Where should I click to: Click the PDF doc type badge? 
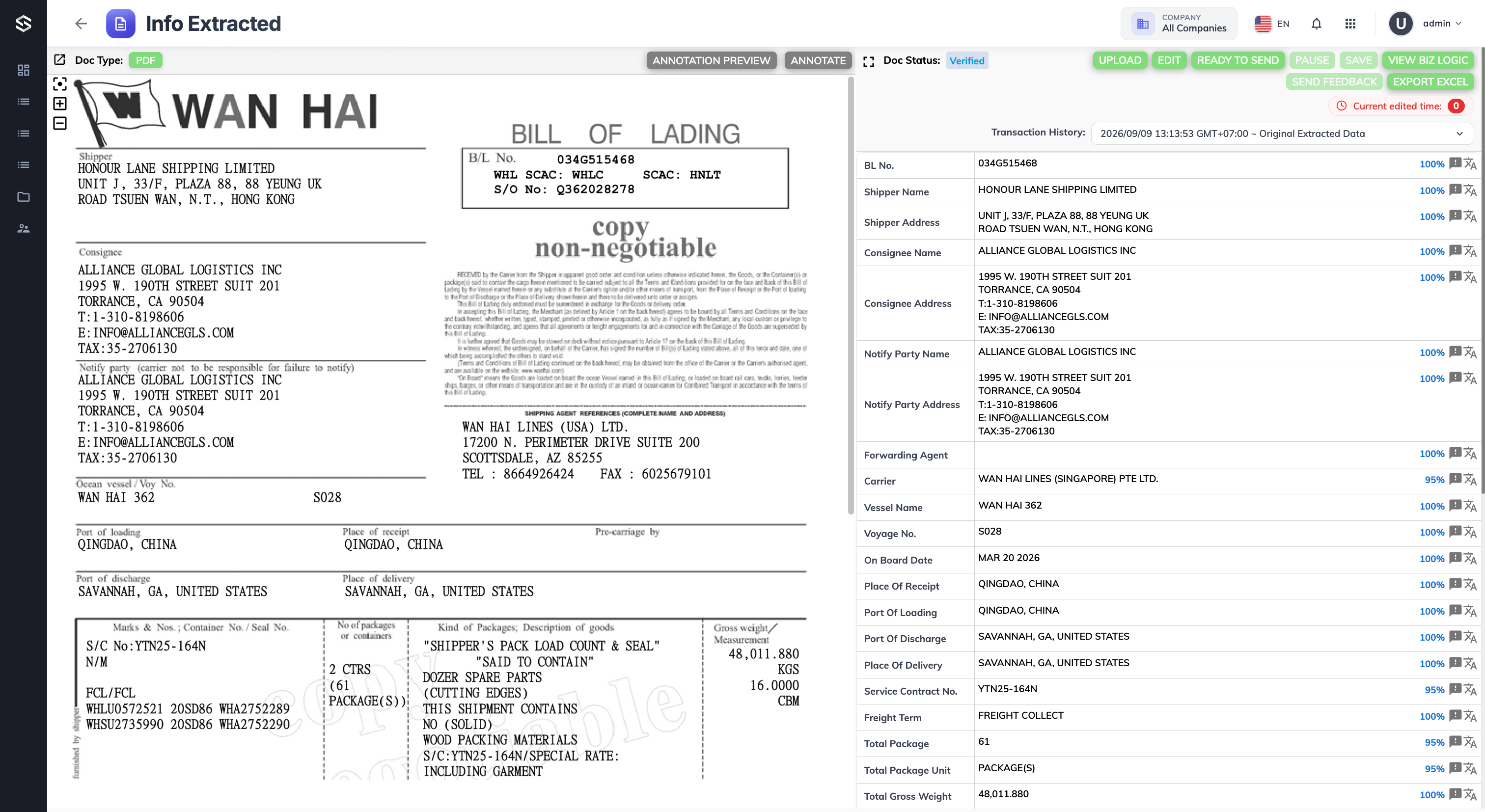coord(145,60)
